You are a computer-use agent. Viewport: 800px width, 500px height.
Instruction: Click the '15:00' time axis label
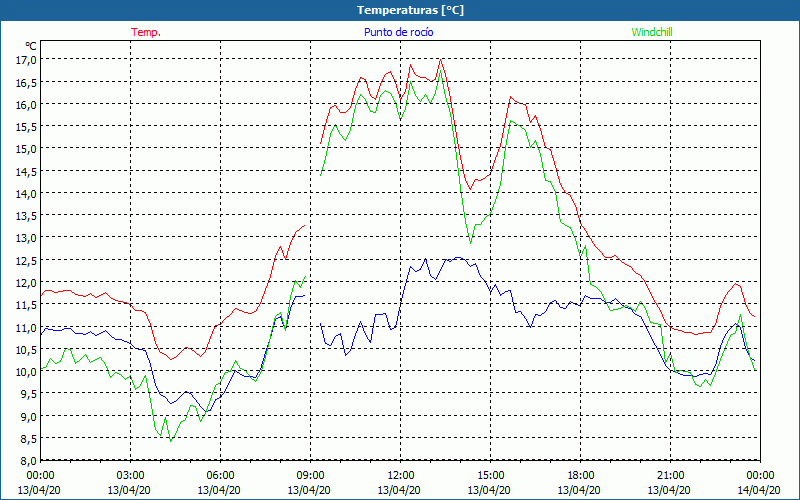pos(491,476)
